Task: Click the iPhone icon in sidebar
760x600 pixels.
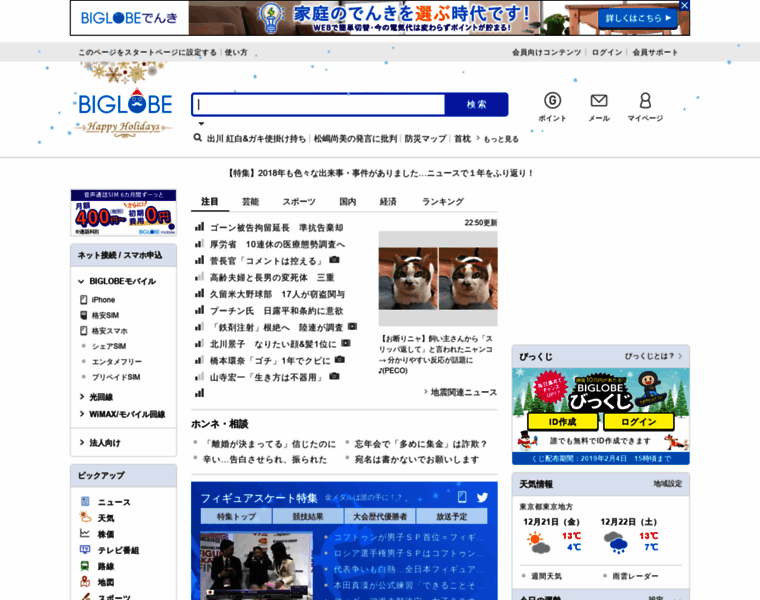Action: pyautogui.click(x=83, y=300)
